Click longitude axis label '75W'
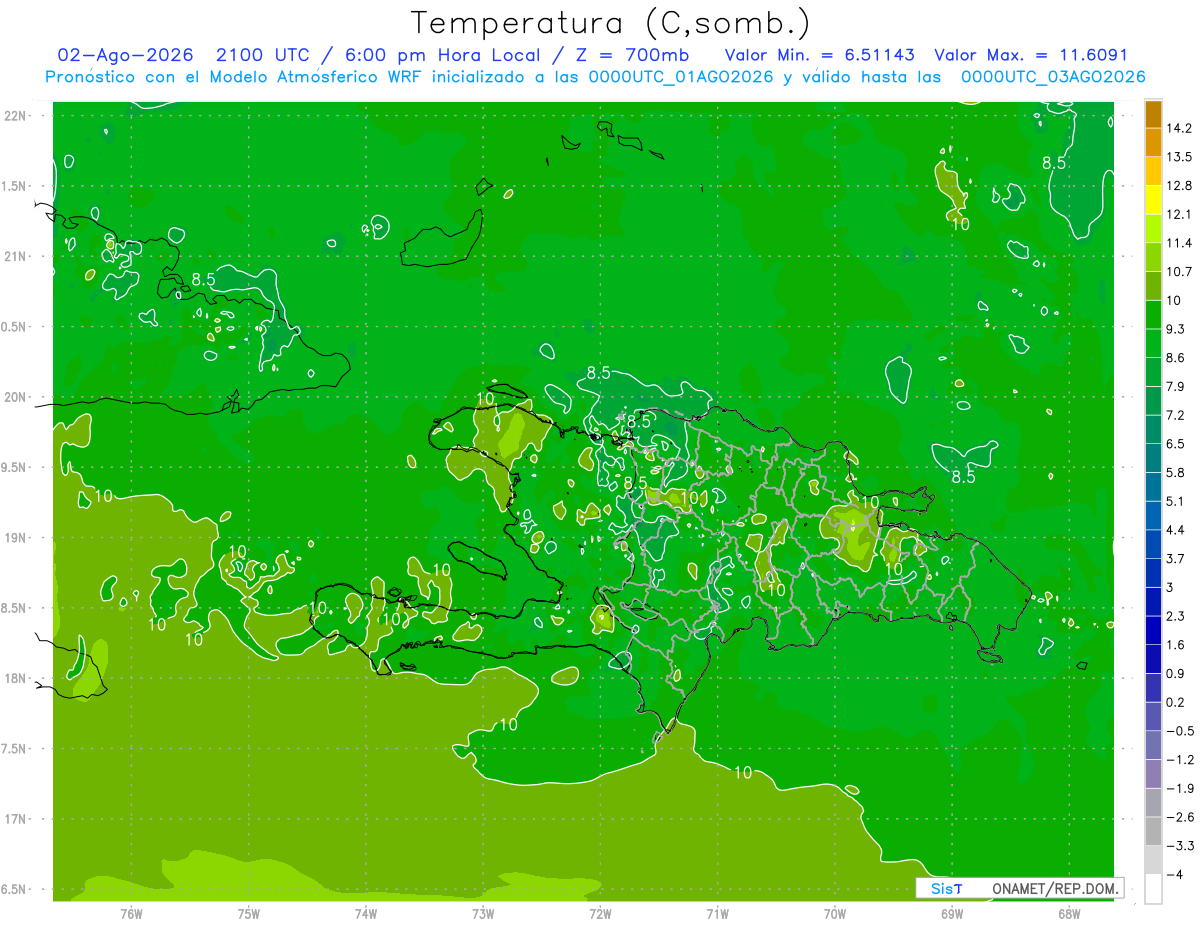The width and height of the screenshot is (1200, 927). click(249, 914)
